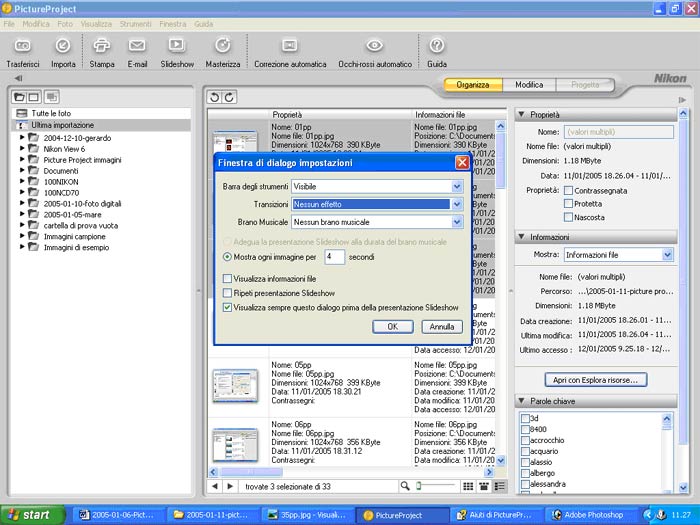Go to next image with the right arrow
The image size is (700, 525).
(230, 486)
